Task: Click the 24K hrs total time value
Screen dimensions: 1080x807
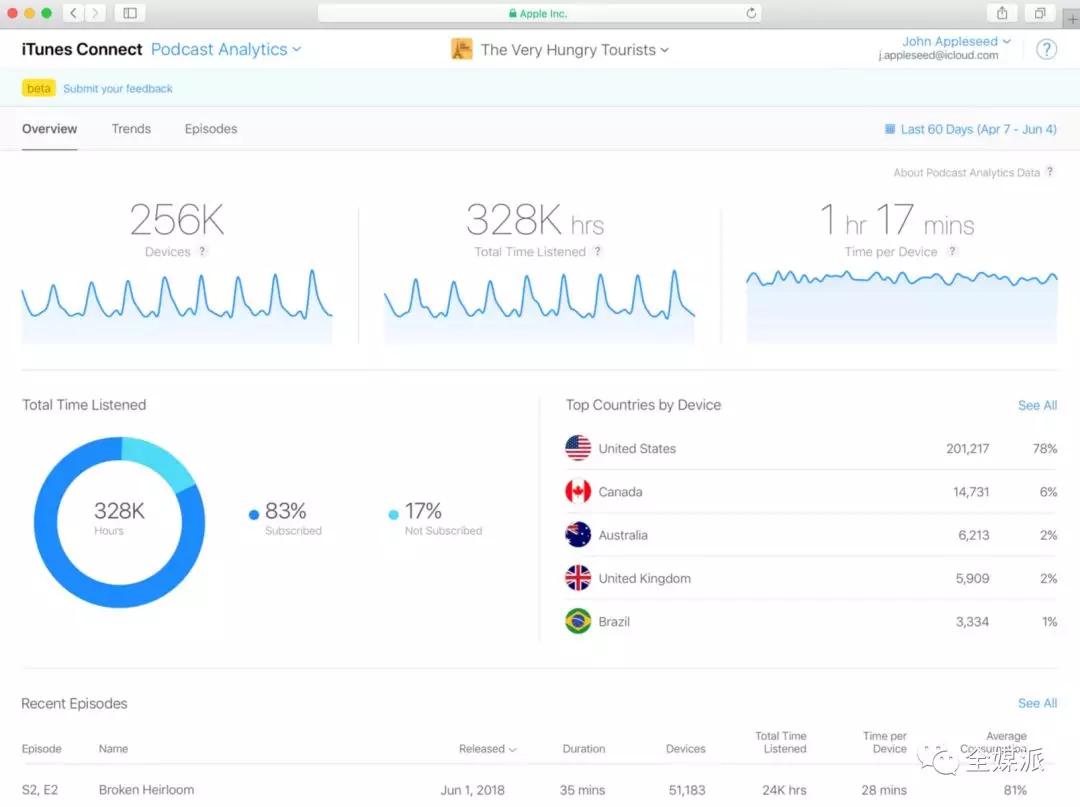Action: [784, 790]
